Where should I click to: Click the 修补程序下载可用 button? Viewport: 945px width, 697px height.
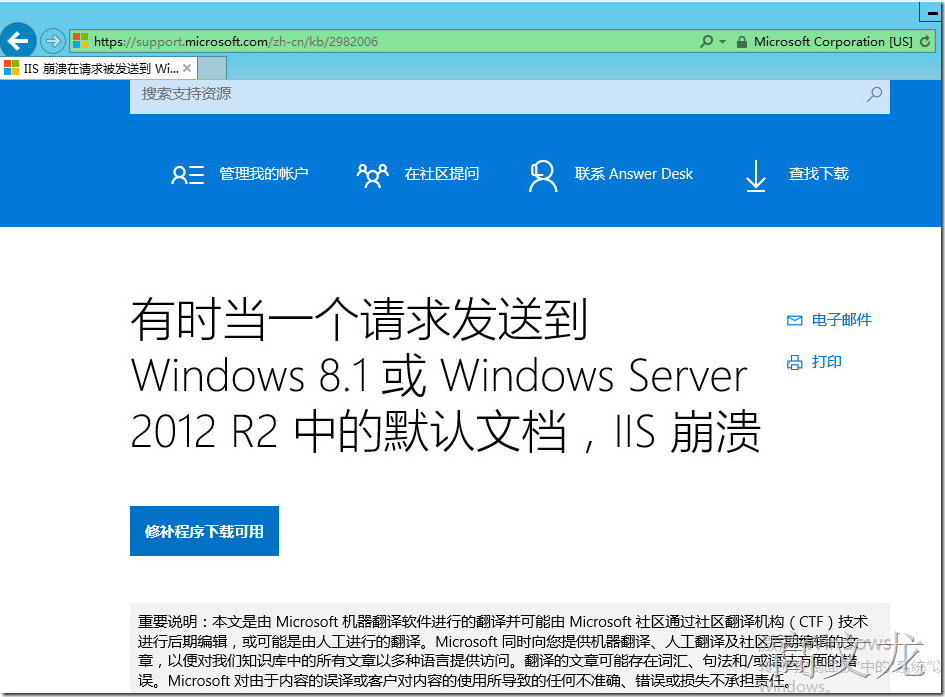pos(204,531)
